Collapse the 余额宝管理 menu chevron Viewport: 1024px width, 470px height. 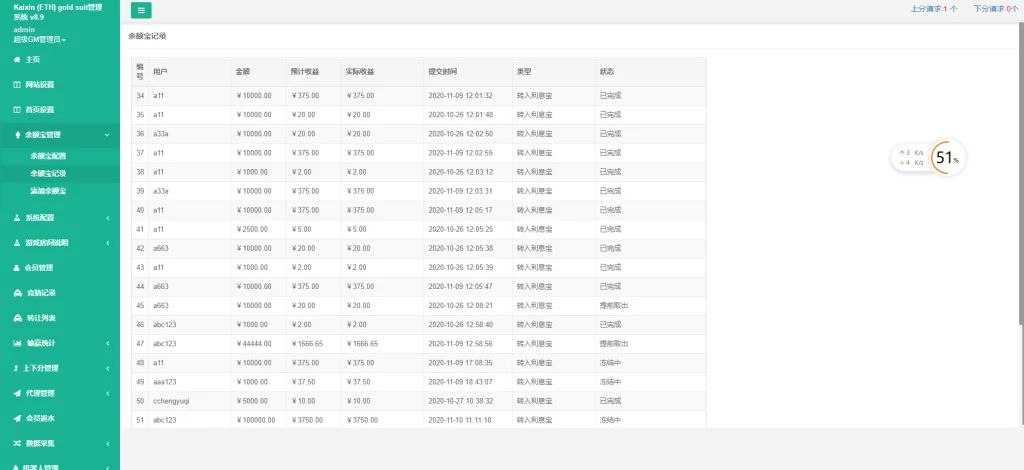pyautogui.click(x=107, y=135)
